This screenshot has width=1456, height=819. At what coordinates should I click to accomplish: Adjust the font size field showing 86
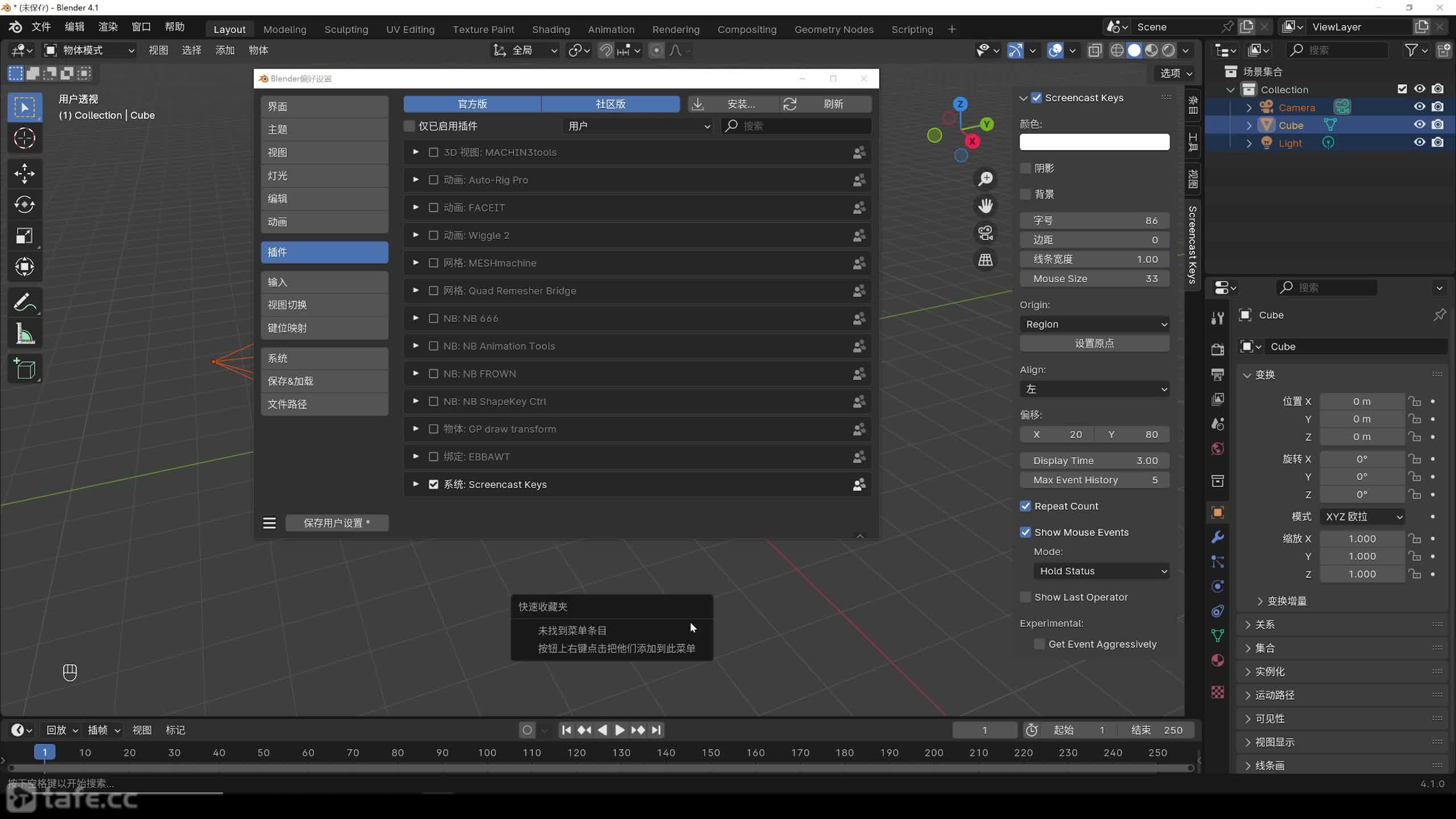coord(1094,221)
